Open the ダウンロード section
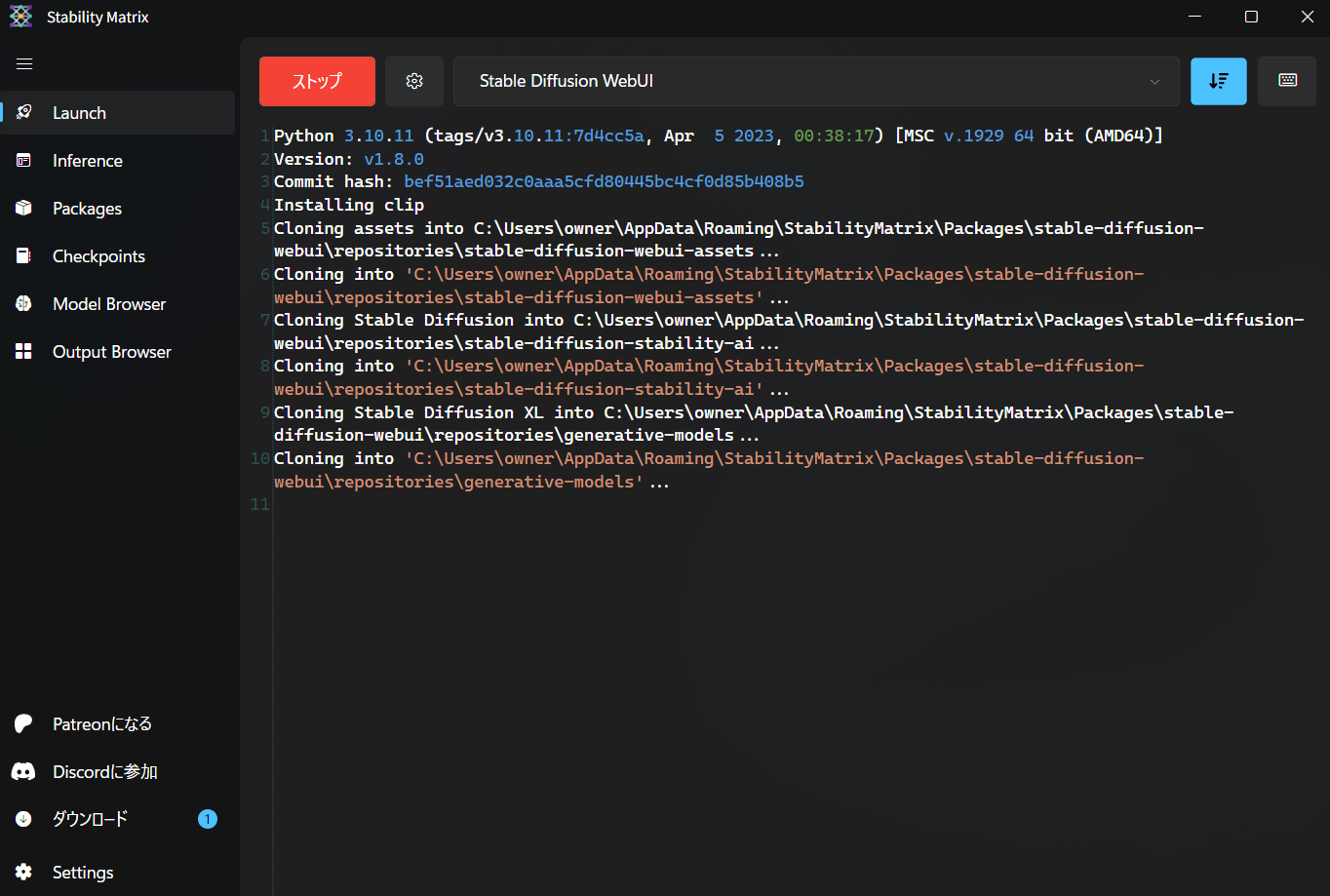 90,819
